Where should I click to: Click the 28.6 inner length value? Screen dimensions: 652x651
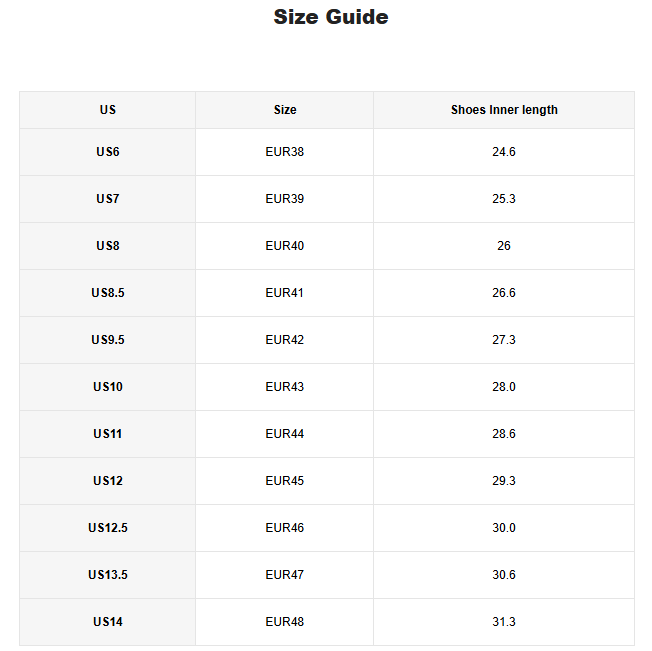504,434
